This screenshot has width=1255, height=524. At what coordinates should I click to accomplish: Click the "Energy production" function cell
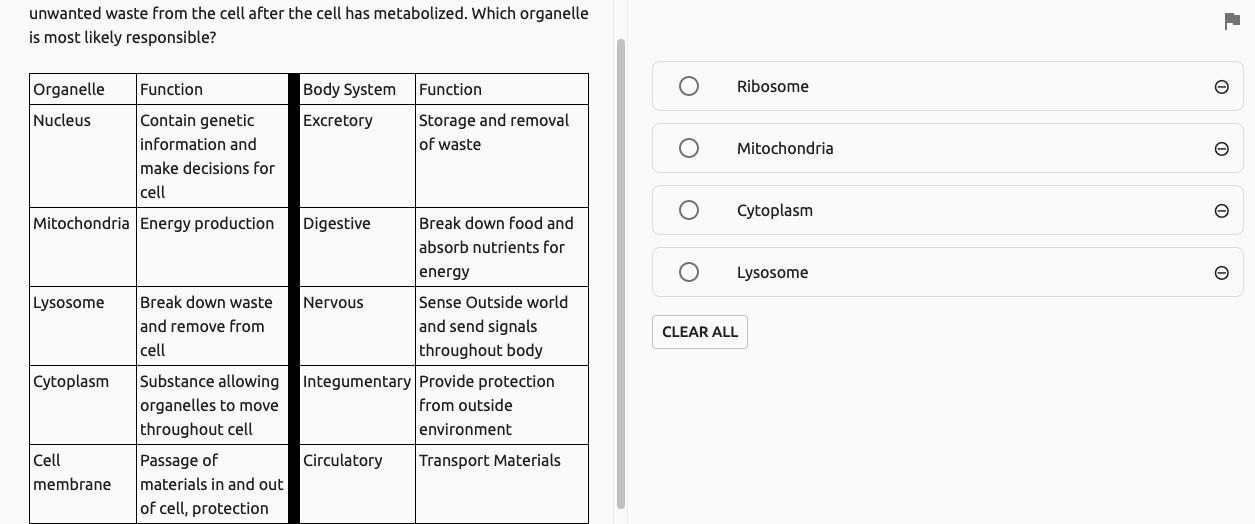click(207, 223)
